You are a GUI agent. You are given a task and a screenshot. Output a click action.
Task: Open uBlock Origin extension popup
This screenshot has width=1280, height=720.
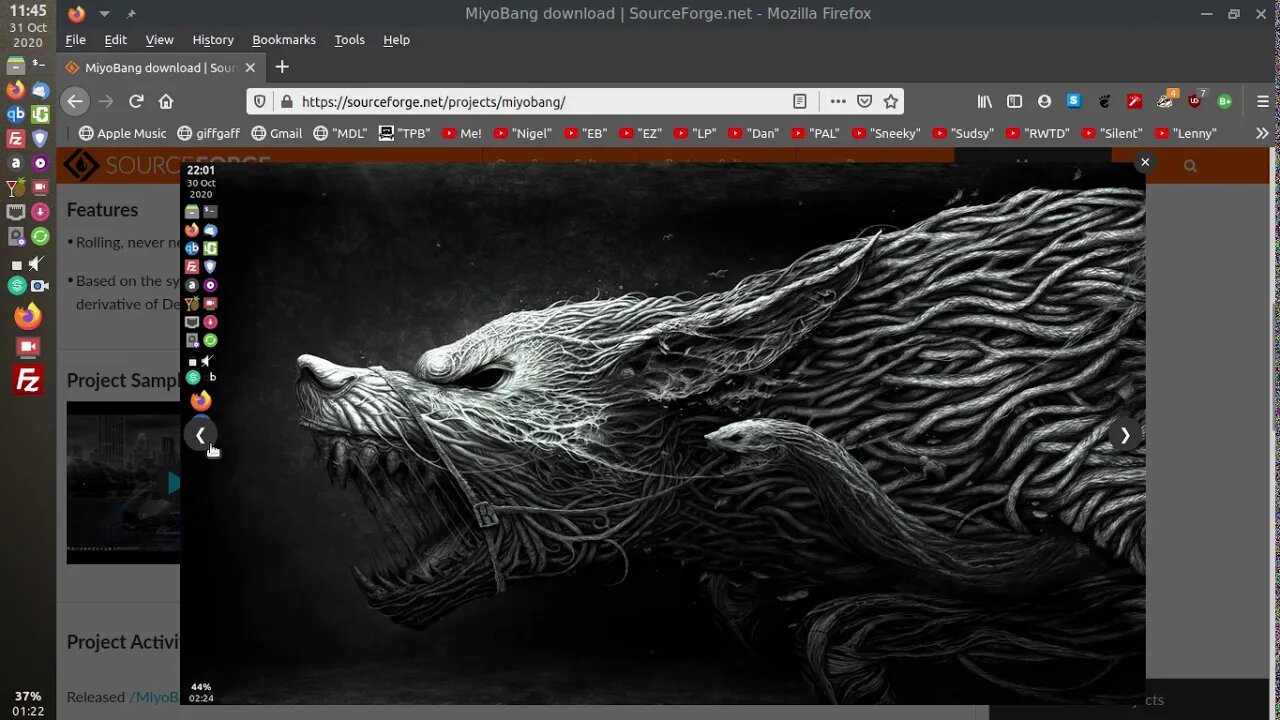pyautogui.click(x=1196, y=100)
